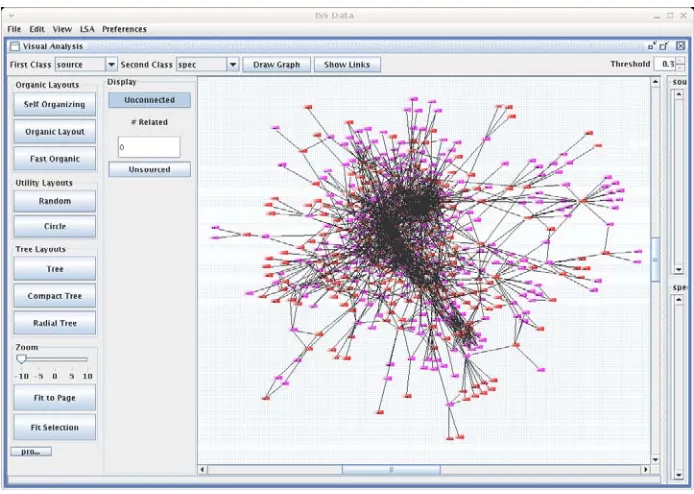Open the LSA menu

pos(87,29)
